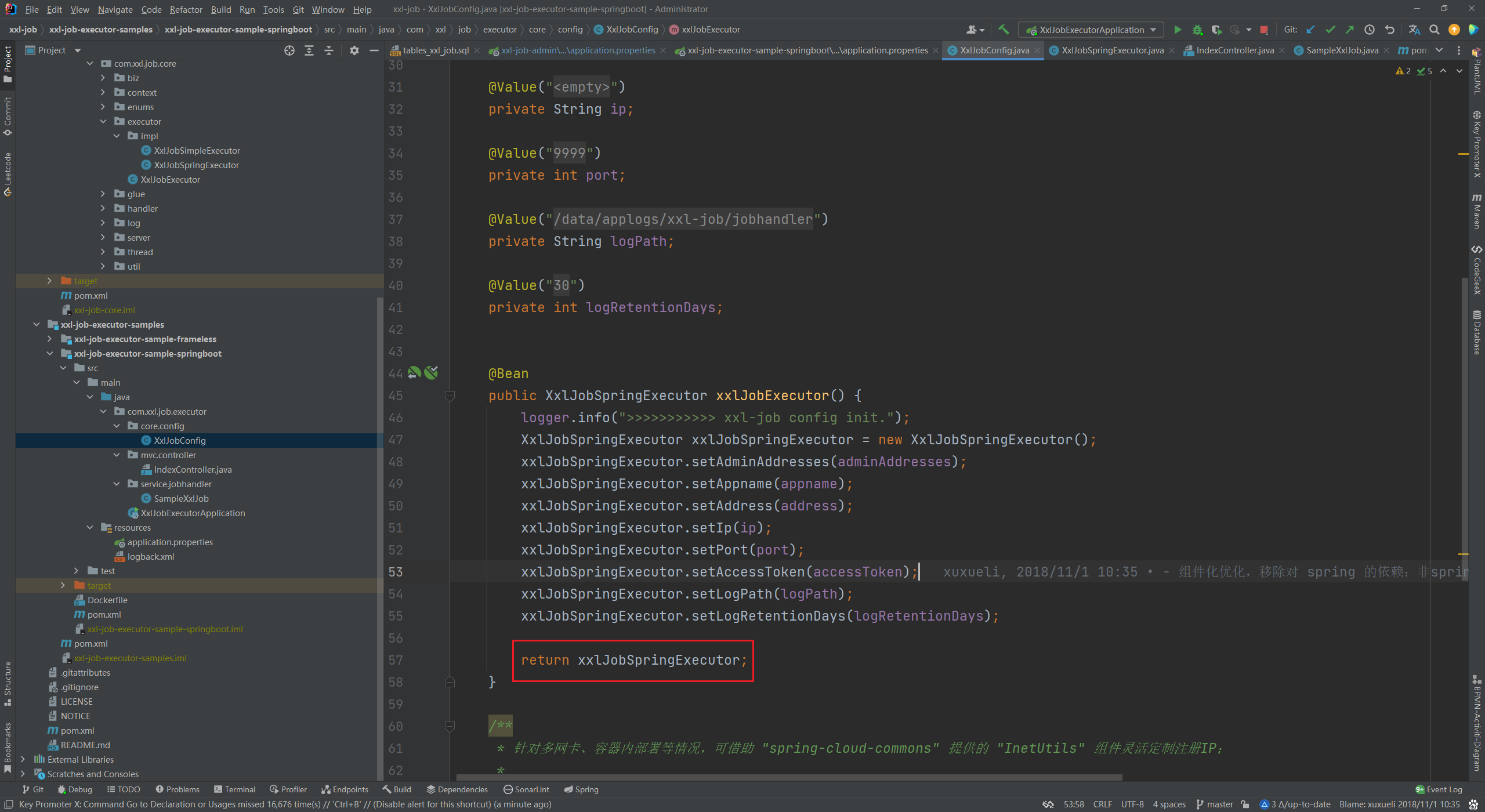Open Search Everywhere with the magnifier icon
The height and width of the screenshot is (812, 1485).
click(x=1434, y=30)
